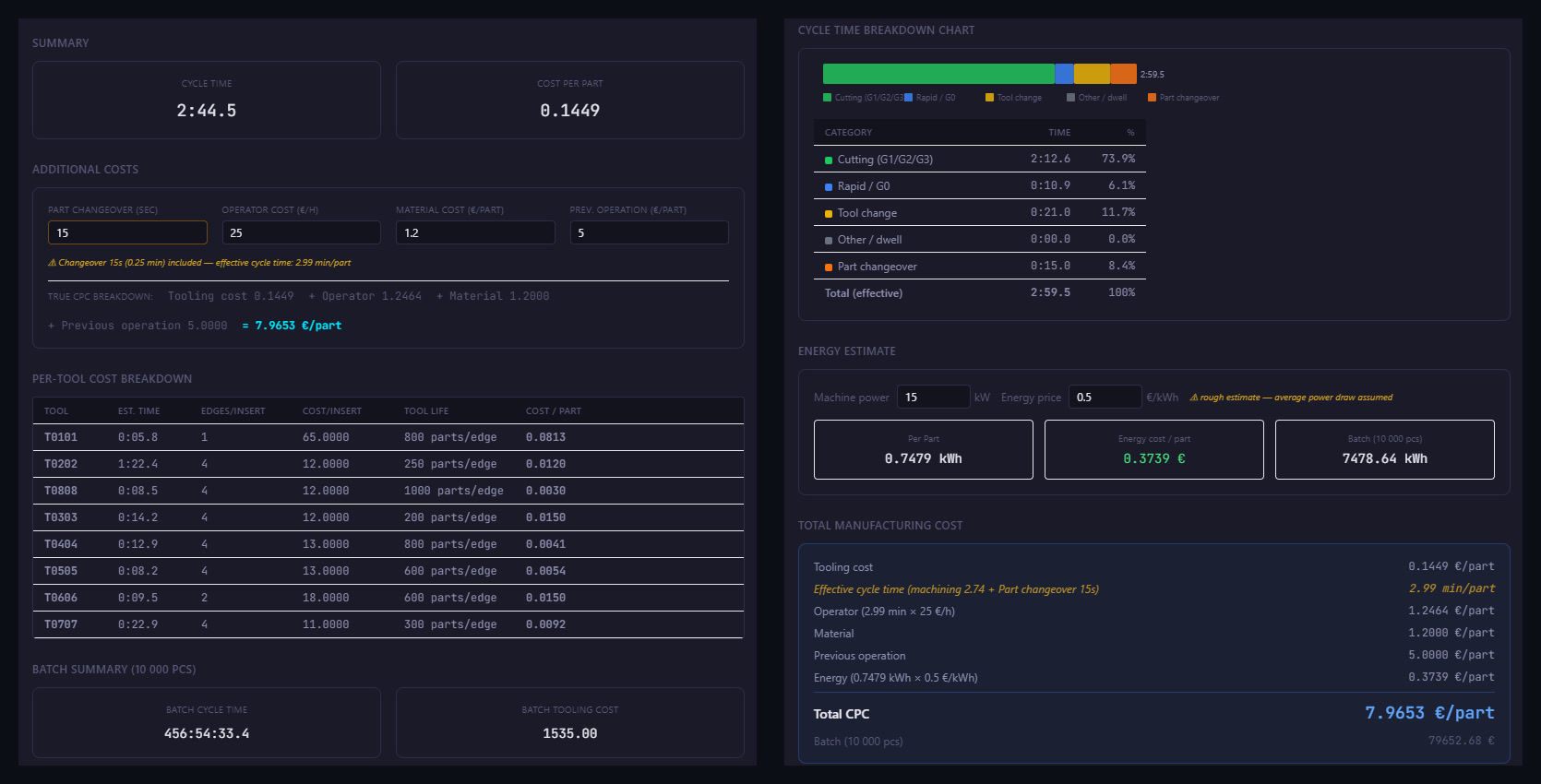
Task: Click the warning icon in the changeover note
Action: pyautogui.click(x=52, y=263)
